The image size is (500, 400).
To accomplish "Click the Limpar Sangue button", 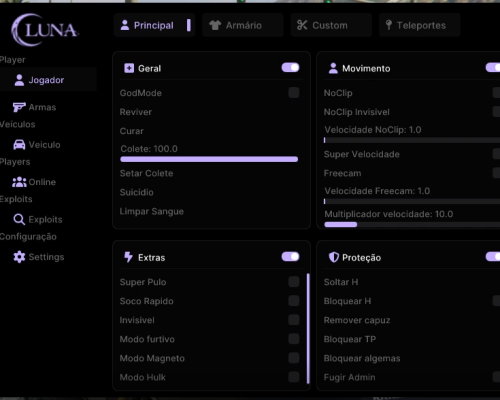I will (x=152, y=211).
